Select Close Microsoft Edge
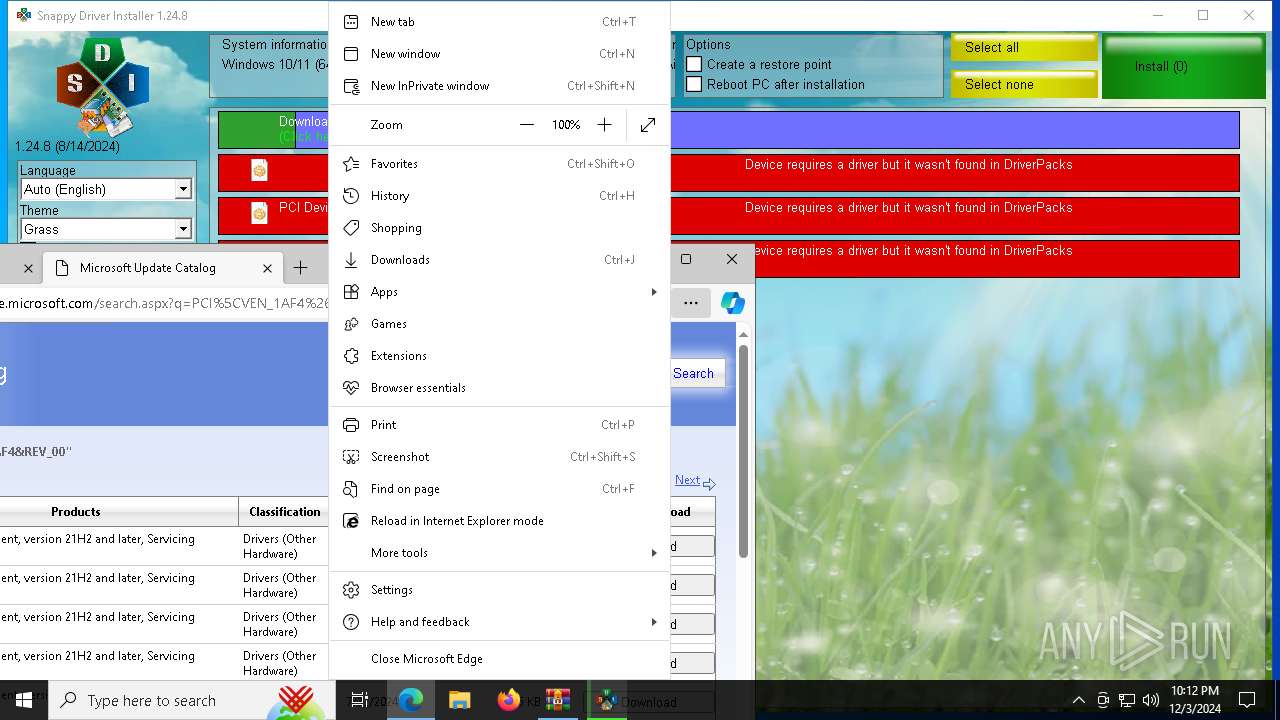 pos(499,659)
